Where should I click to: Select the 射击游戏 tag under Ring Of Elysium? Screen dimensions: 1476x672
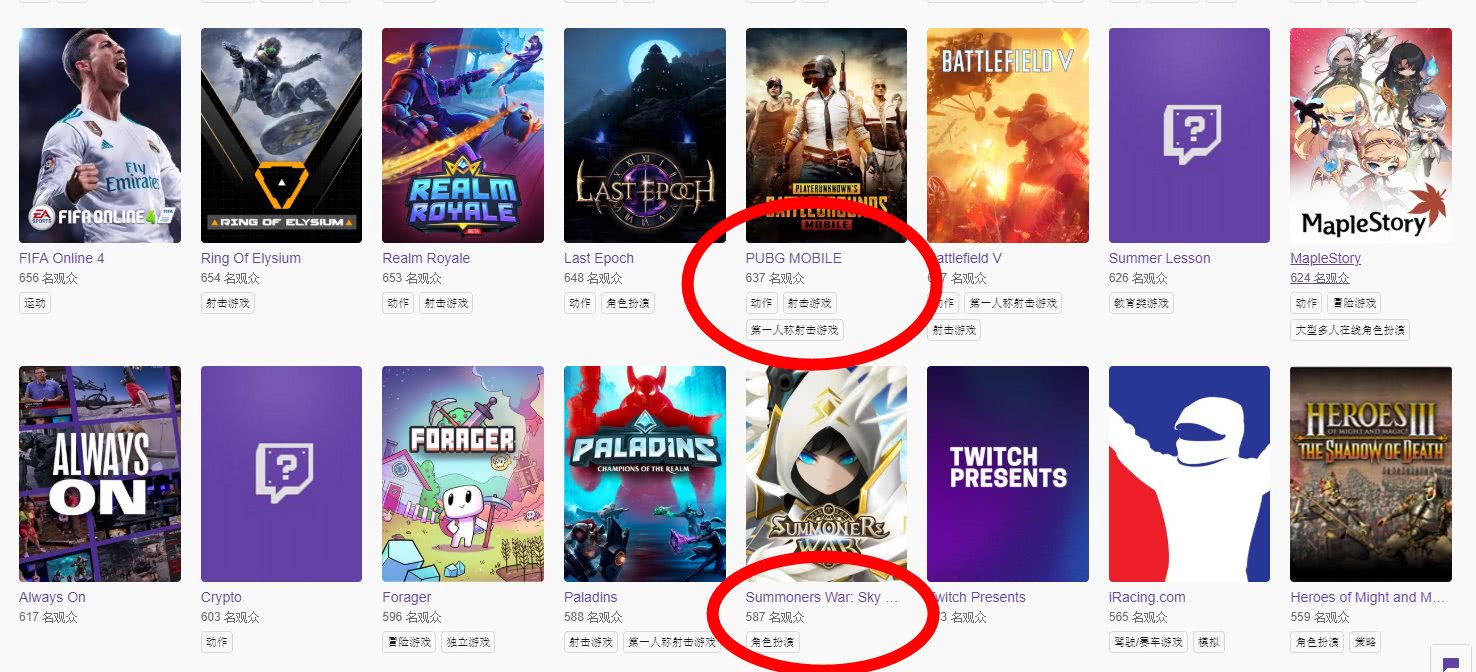[227, 303]
